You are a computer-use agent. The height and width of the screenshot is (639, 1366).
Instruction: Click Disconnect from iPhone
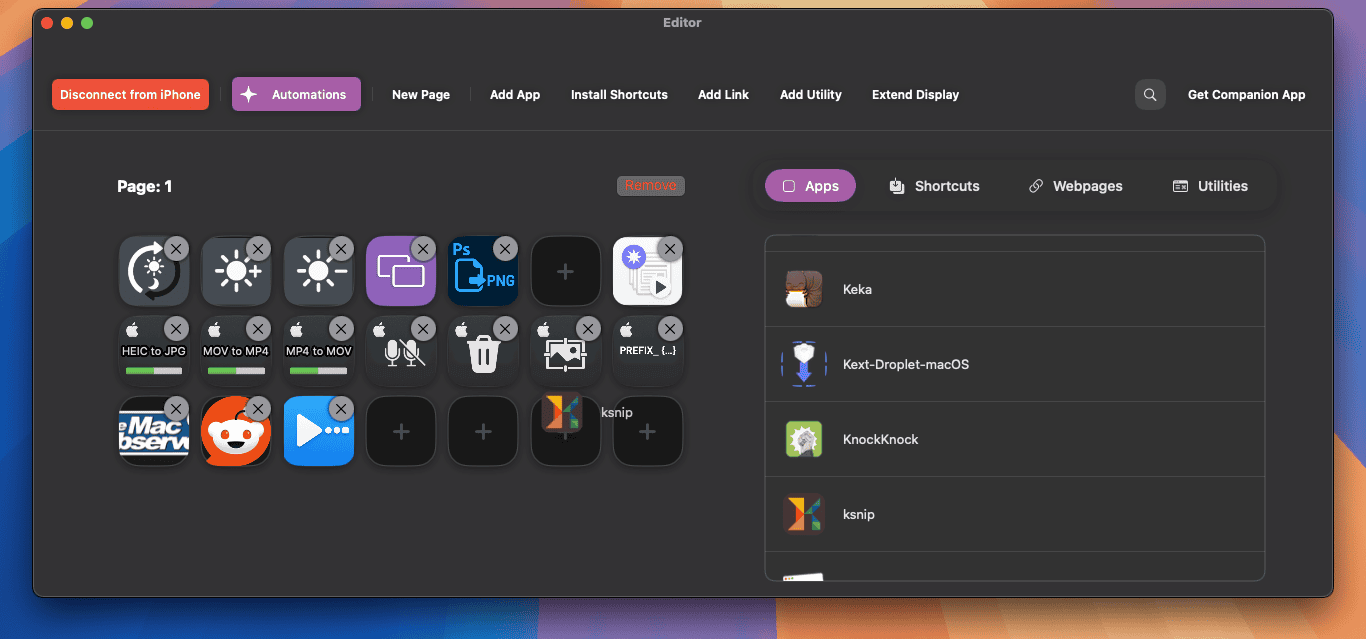130,94
